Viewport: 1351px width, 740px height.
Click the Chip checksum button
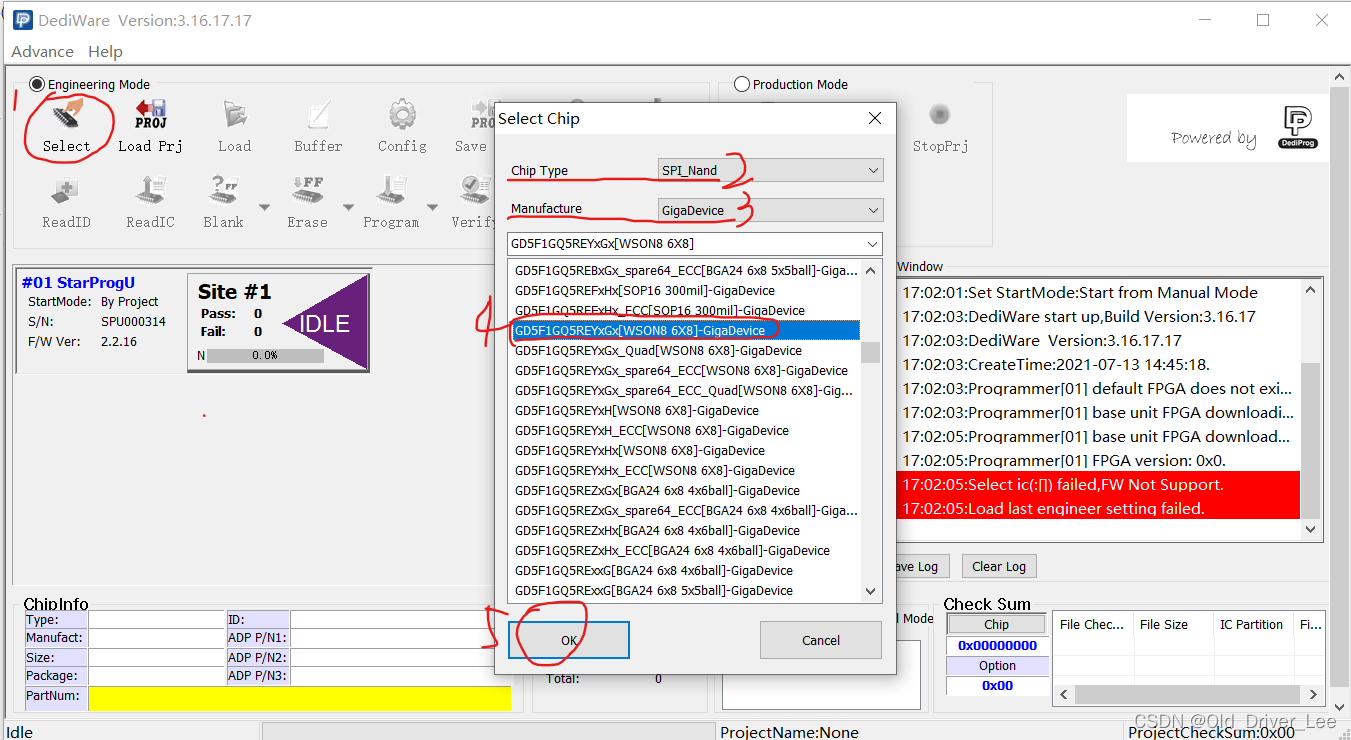pos(997,624)
